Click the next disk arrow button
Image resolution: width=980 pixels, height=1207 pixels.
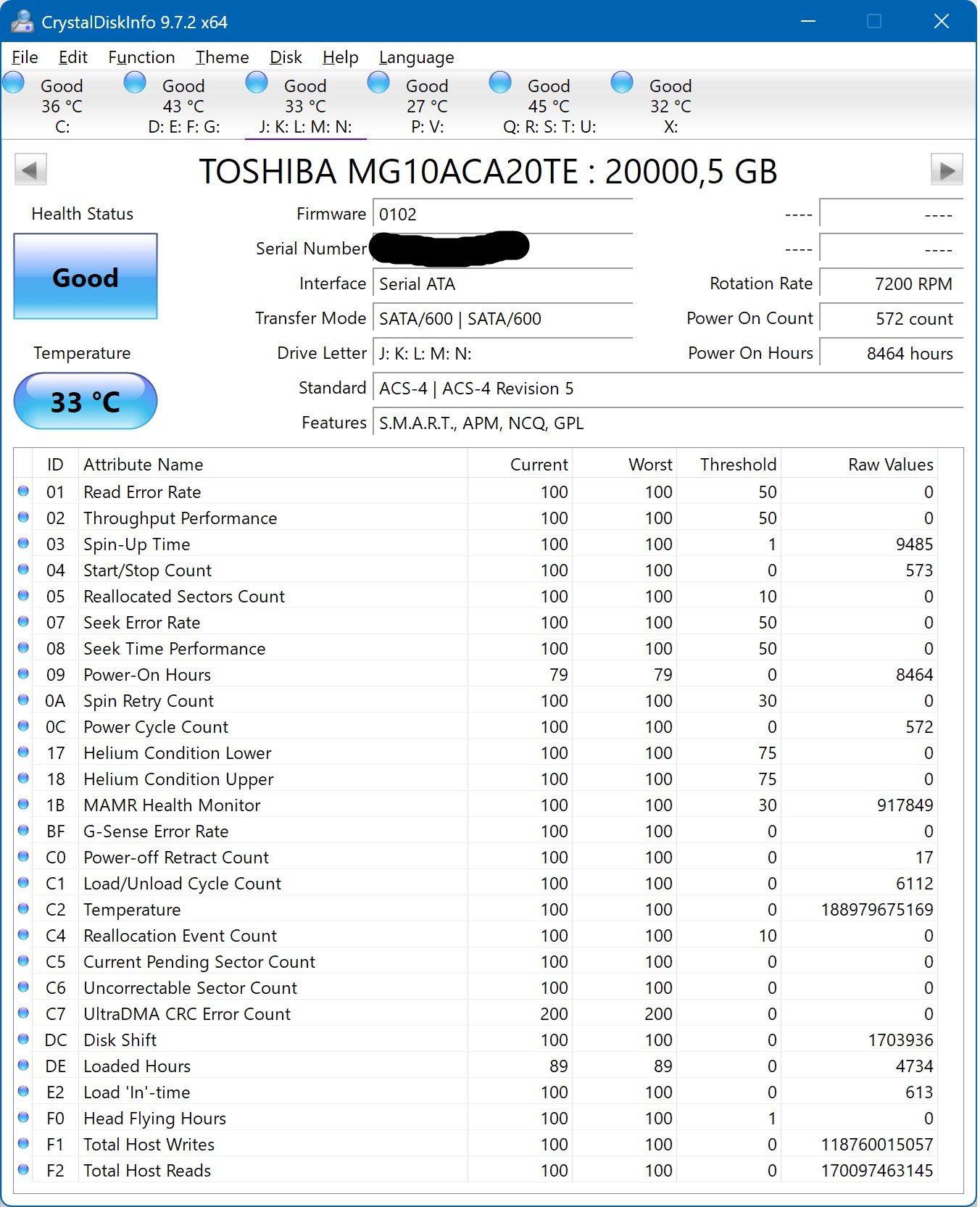click(947, 170)
